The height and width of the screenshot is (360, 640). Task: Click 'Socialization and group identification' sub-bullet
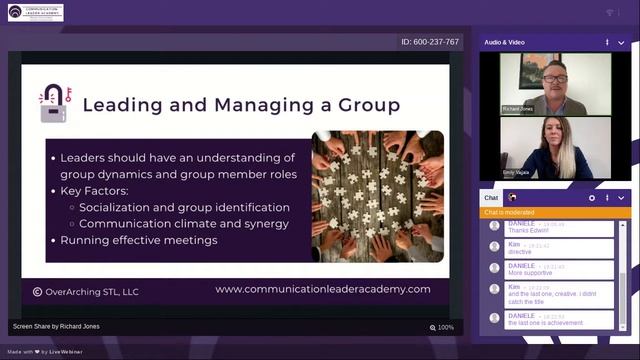pyautogui.click(x=184, y=207)
